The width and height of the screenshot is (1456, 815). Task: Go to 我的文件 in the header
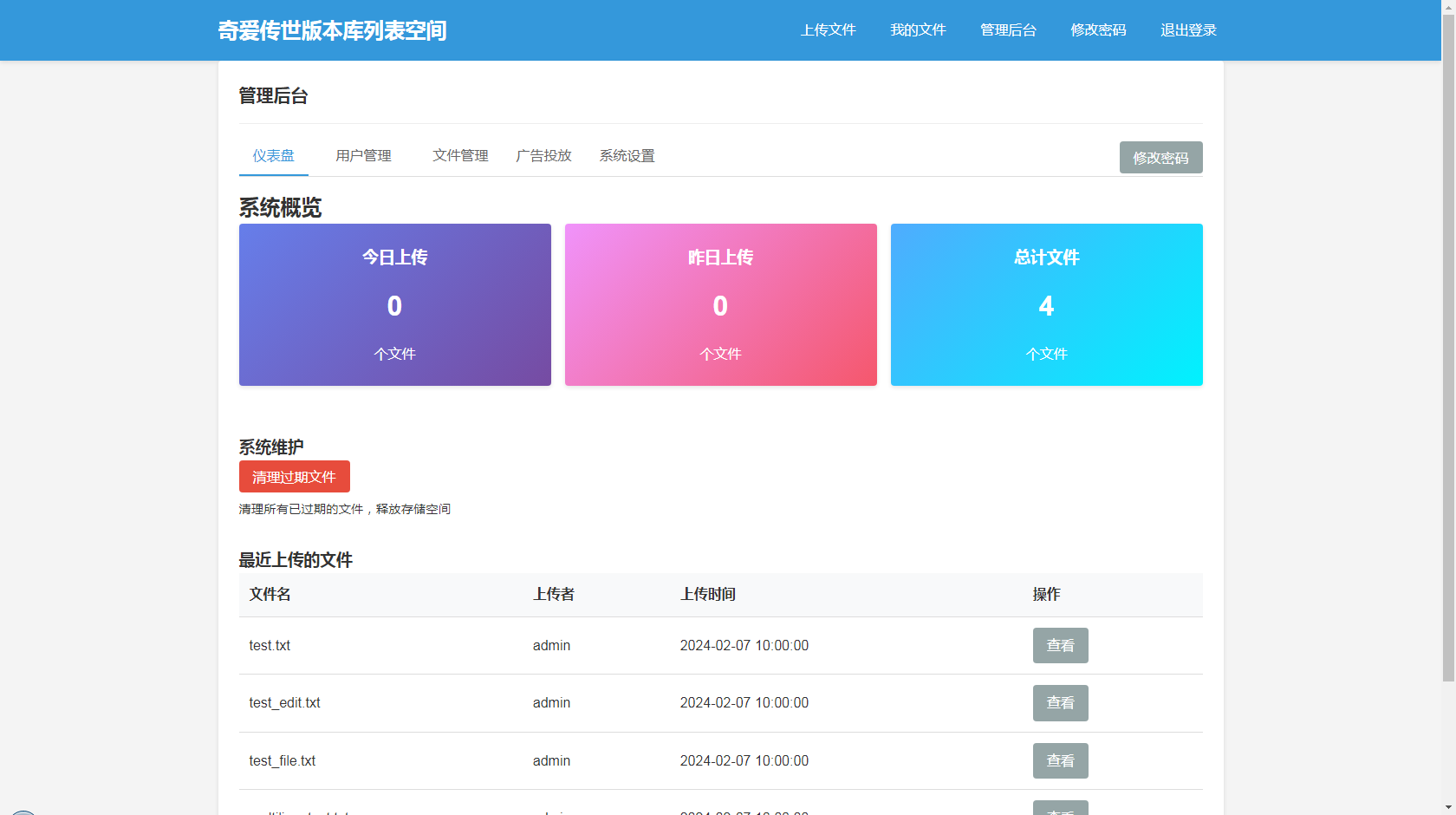(918, 30)
